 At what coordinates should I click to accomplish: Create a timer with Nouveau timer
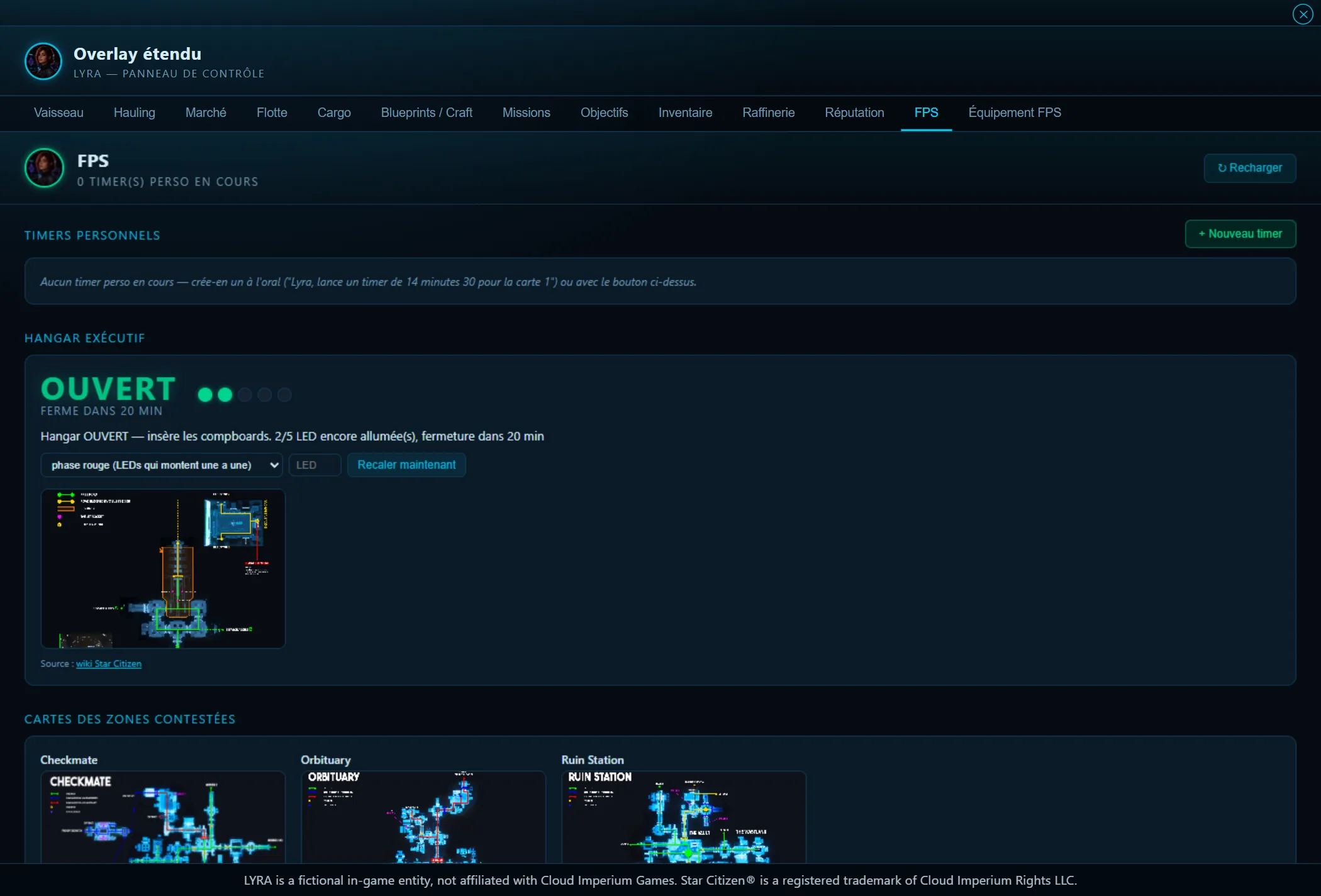point(1240,234)
